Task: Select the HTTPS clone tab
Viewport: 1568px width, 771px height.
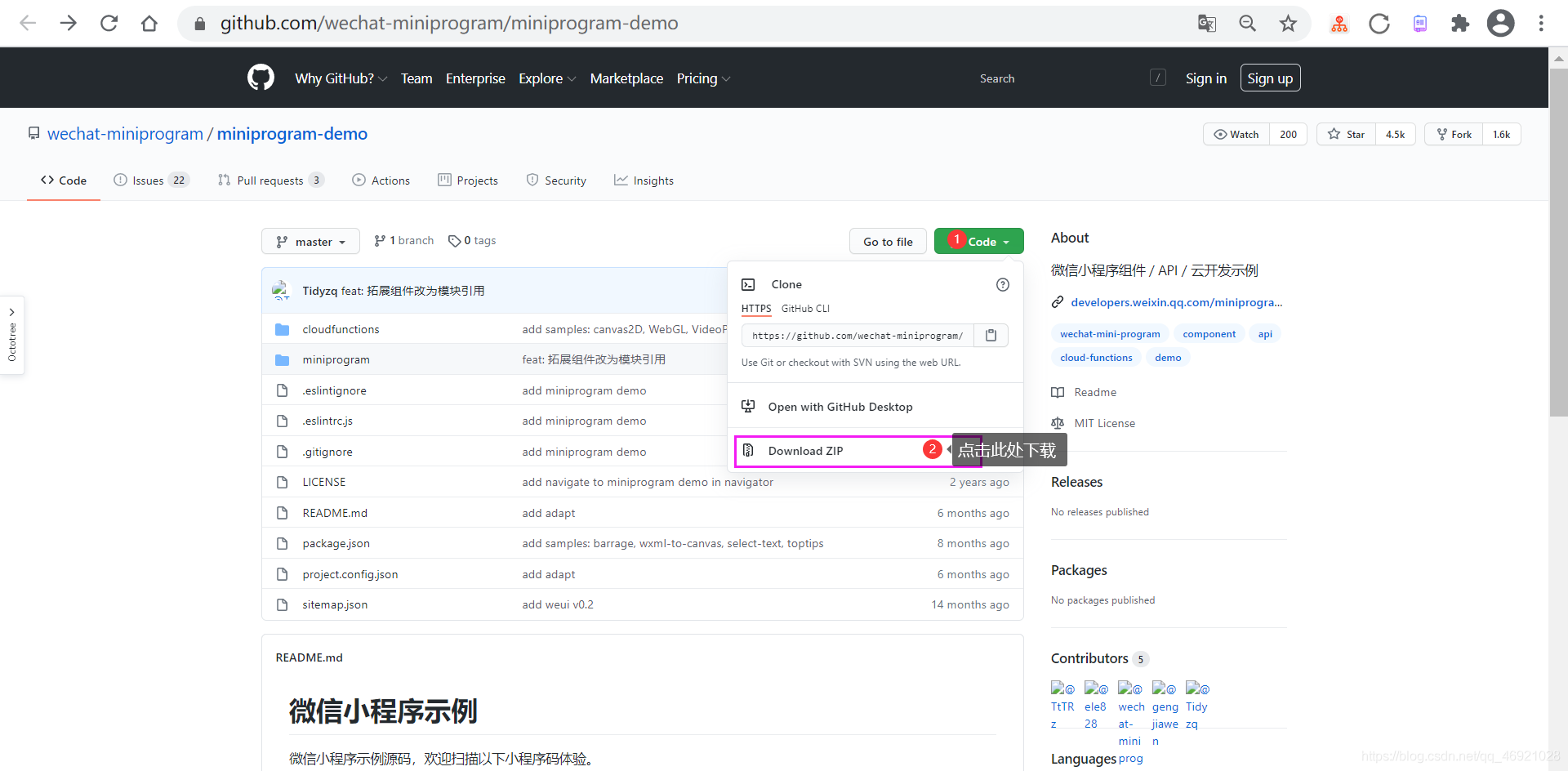Action: pyautogui.click(x=756, y=308)
